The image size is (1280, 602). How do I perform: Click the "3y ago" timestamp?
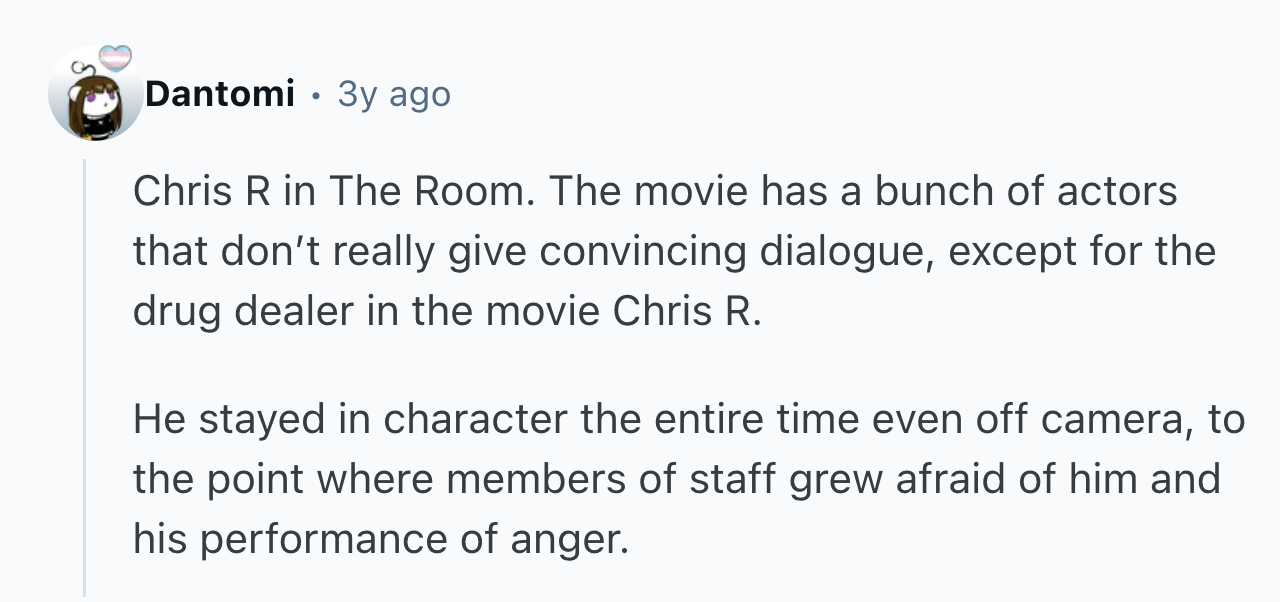pos(394,94)
